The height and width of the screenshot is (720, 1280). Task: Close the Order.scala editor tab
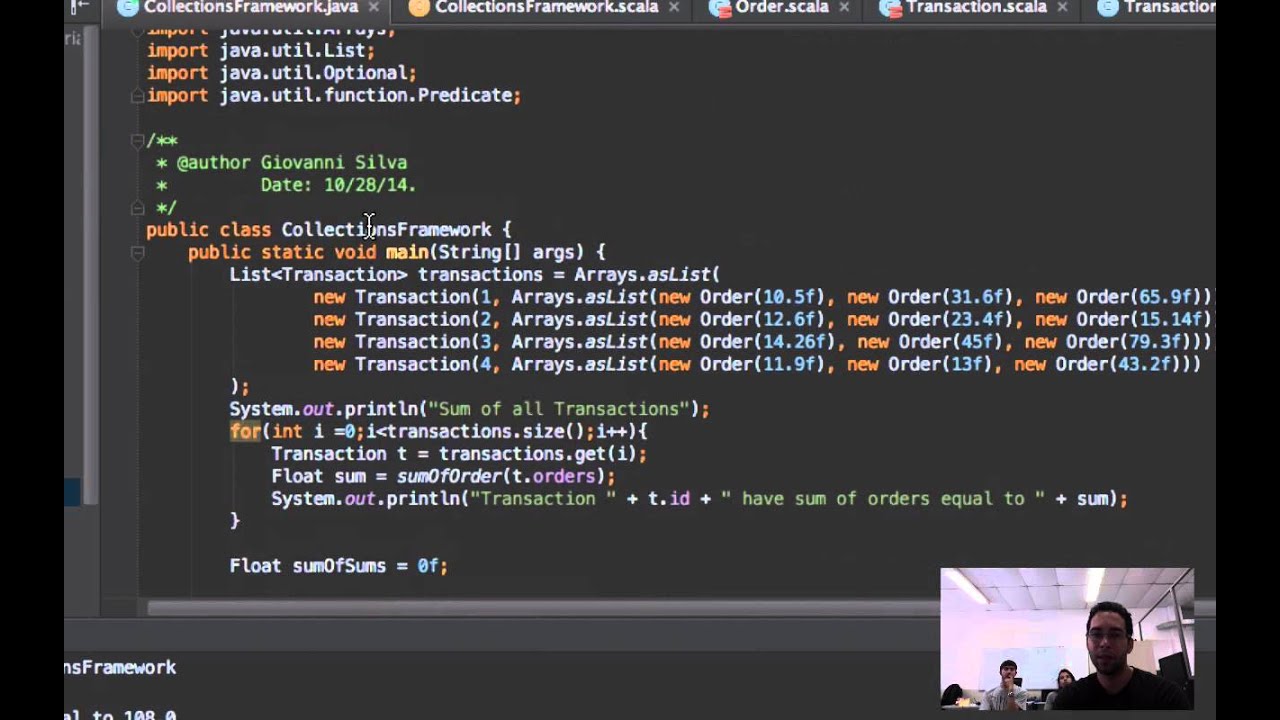[843, 8]
